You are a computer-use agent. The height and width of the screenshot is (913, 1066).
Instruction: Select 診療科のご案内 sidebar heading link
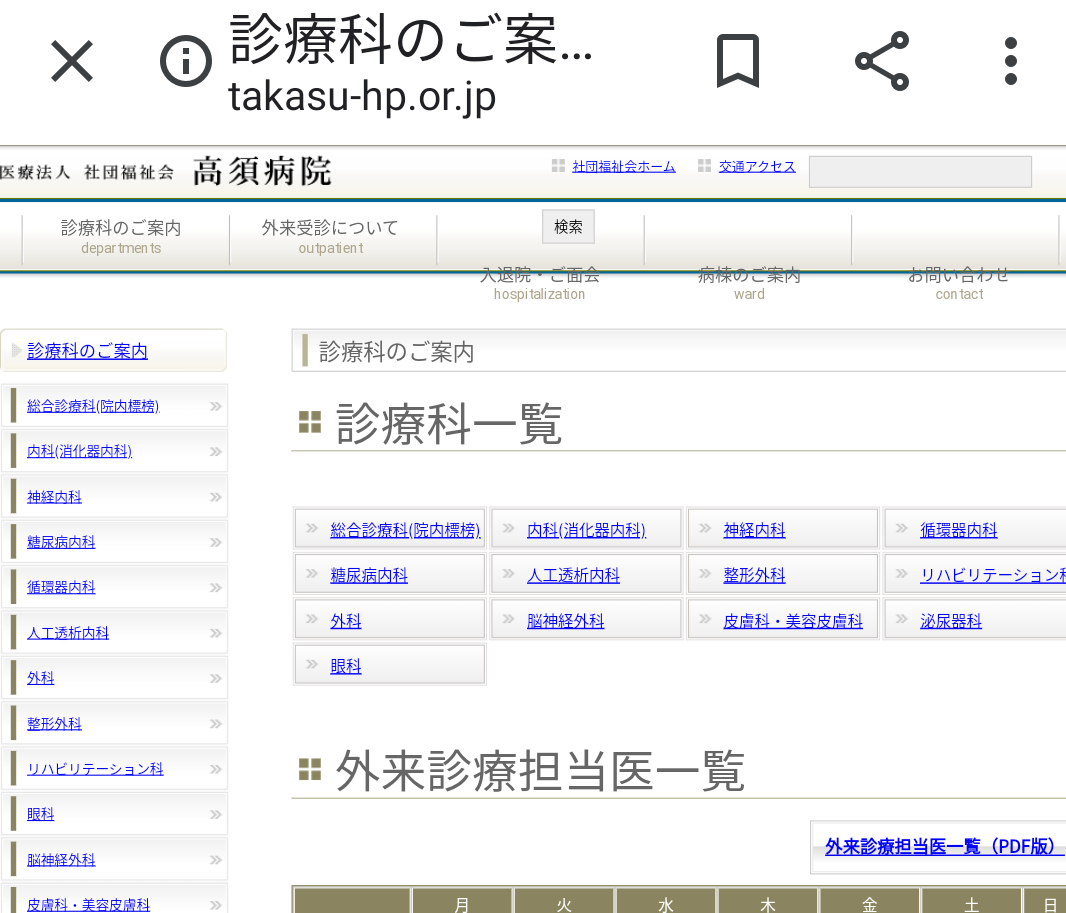[88, 351]
